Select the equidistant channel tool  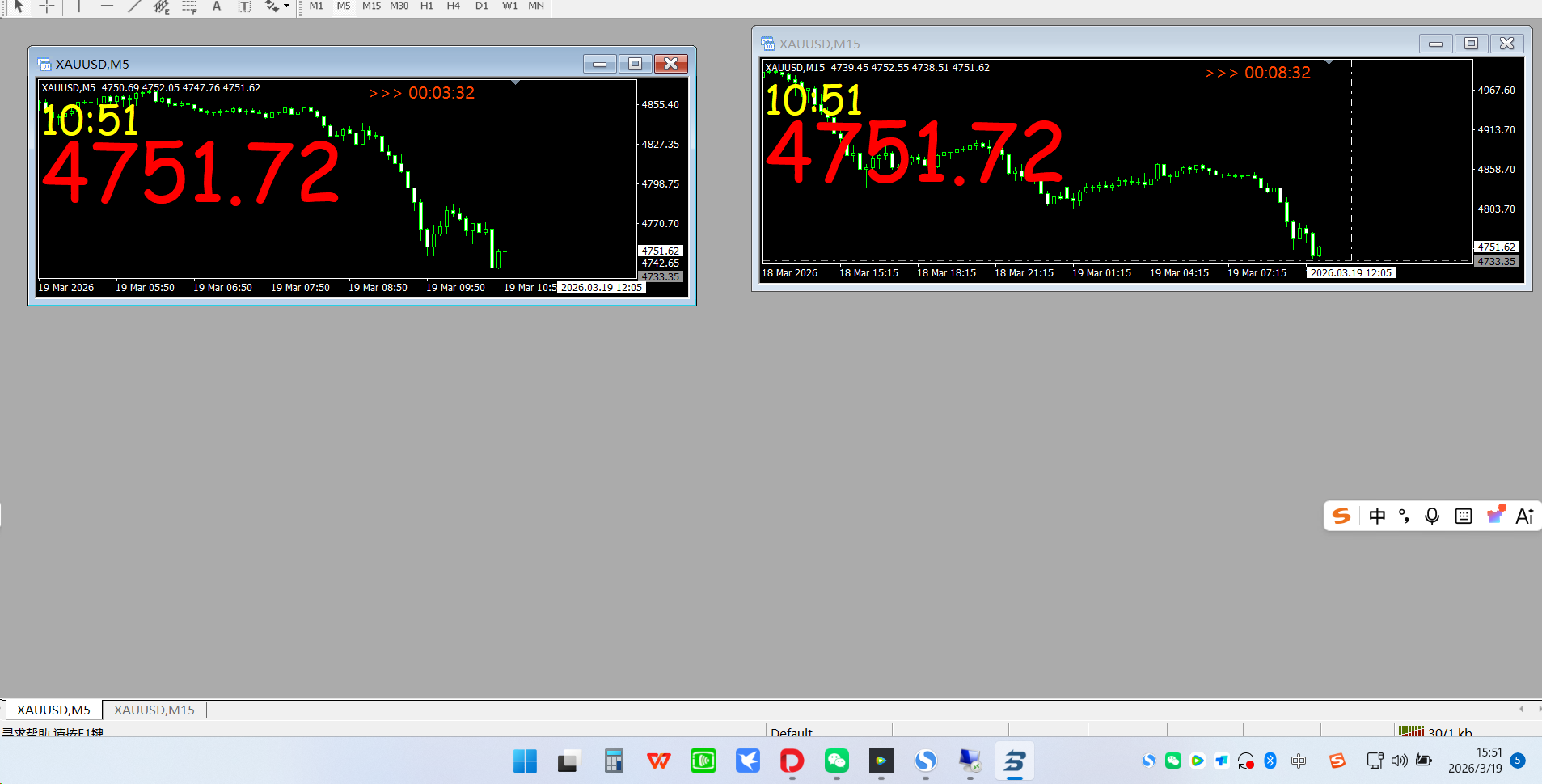click(x=162, y=6)
